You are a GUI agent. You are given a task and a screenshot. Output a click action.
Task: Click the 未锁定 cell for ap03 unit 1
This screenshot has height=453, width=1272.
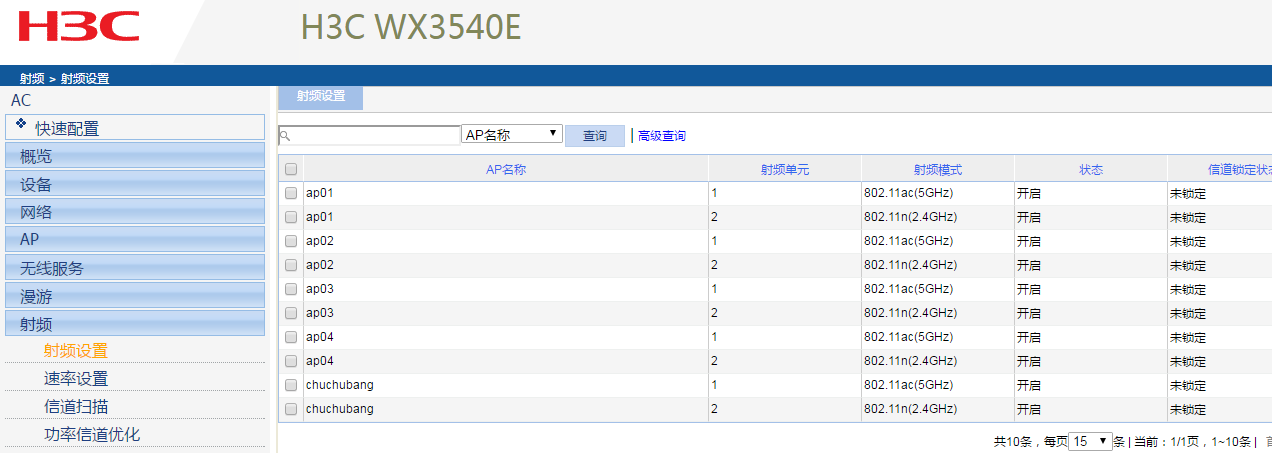click(1188, 289)
